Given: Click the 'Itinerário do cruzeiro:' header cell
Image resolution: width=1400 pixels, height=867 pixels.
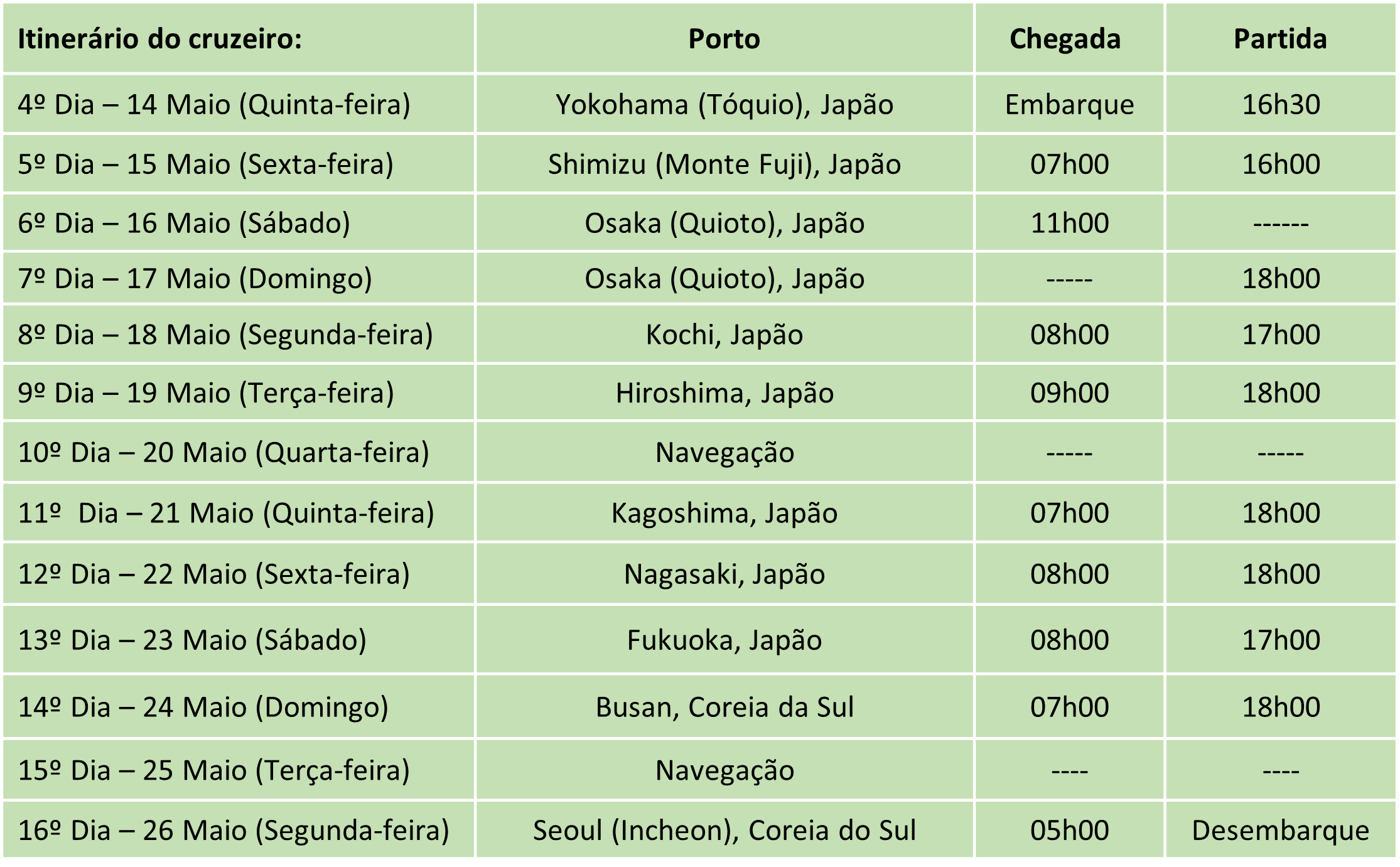Looking at the screenshot, I should 159,39.
